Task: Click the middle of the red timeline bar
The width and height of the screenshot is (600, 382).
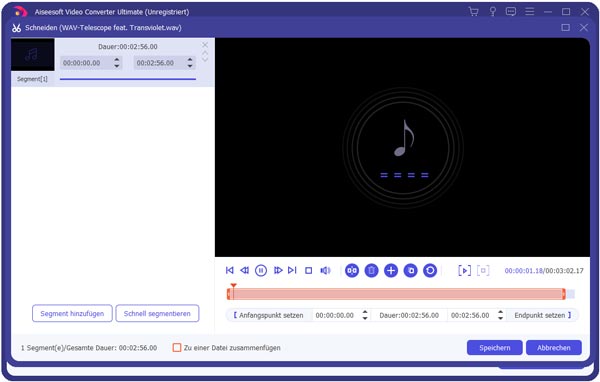Action: click(x=396, y=294)
